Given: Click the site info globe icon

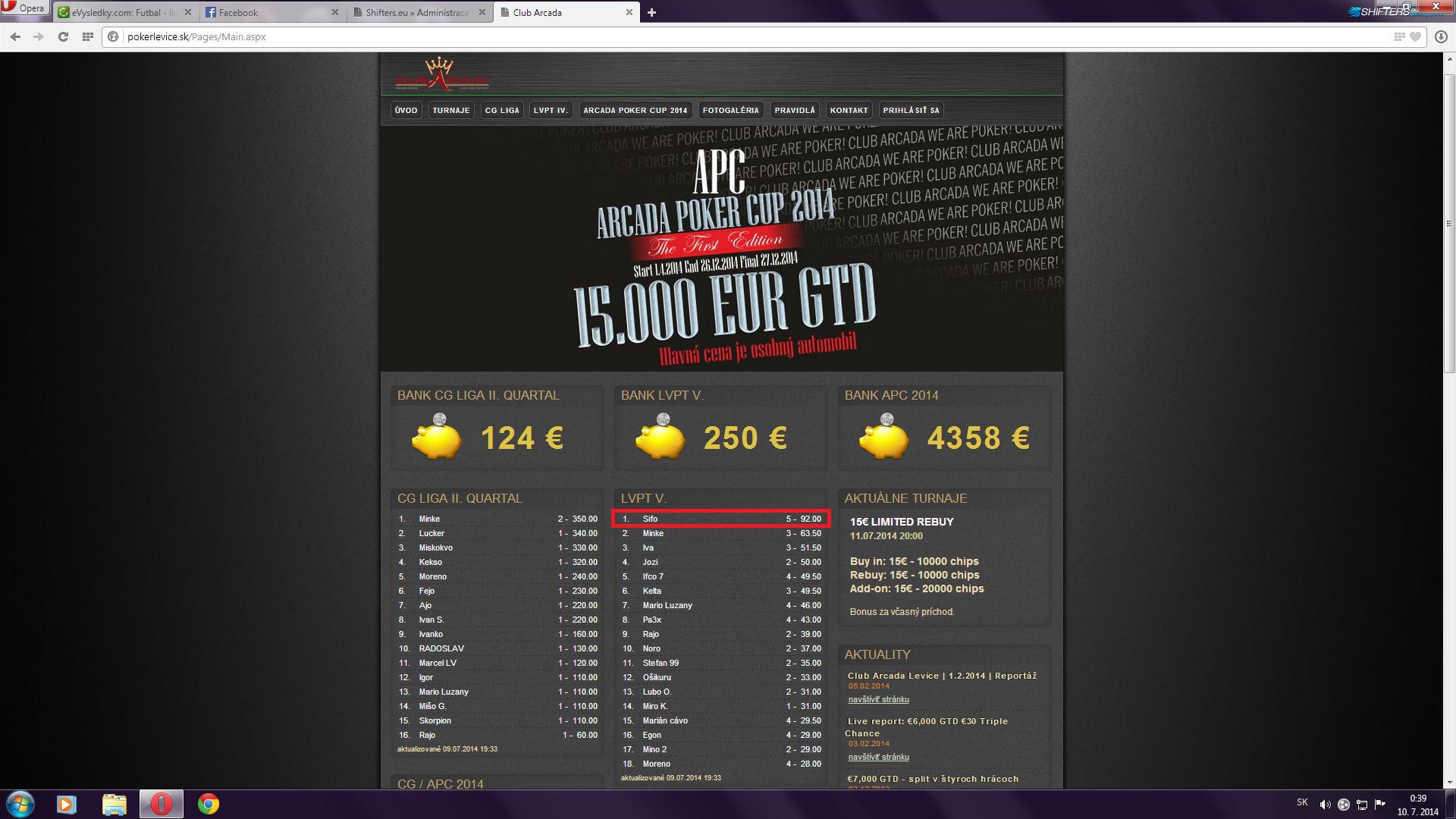Looking at the screenshot, I should (114, 36).
